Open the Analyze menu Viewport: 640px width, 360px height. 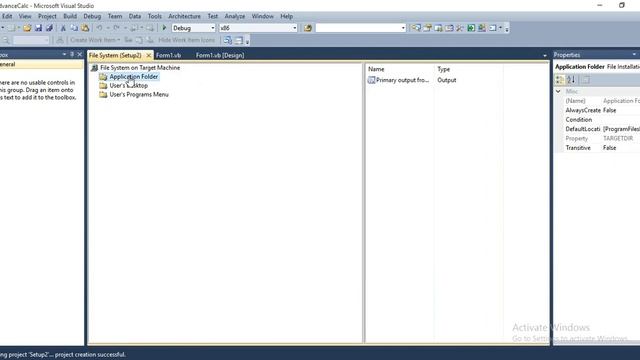coord(235,16)
